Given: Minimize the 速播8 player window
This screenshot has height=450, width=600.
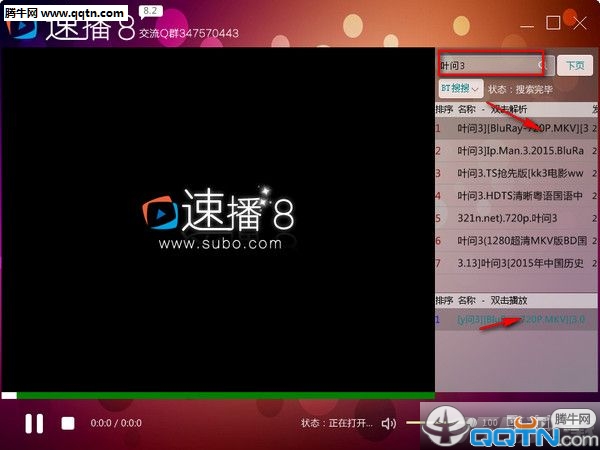Looking at the screenshot, I should (527, 26).
